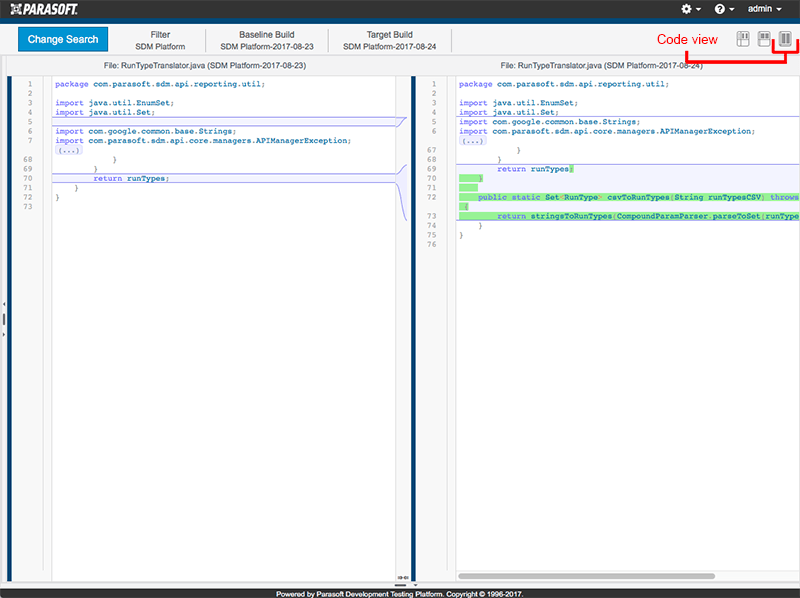Click the small down arrow on the bottom splitter
This screenshot has height=598, width=800.
pyautogui.click(x=415, y=585)
